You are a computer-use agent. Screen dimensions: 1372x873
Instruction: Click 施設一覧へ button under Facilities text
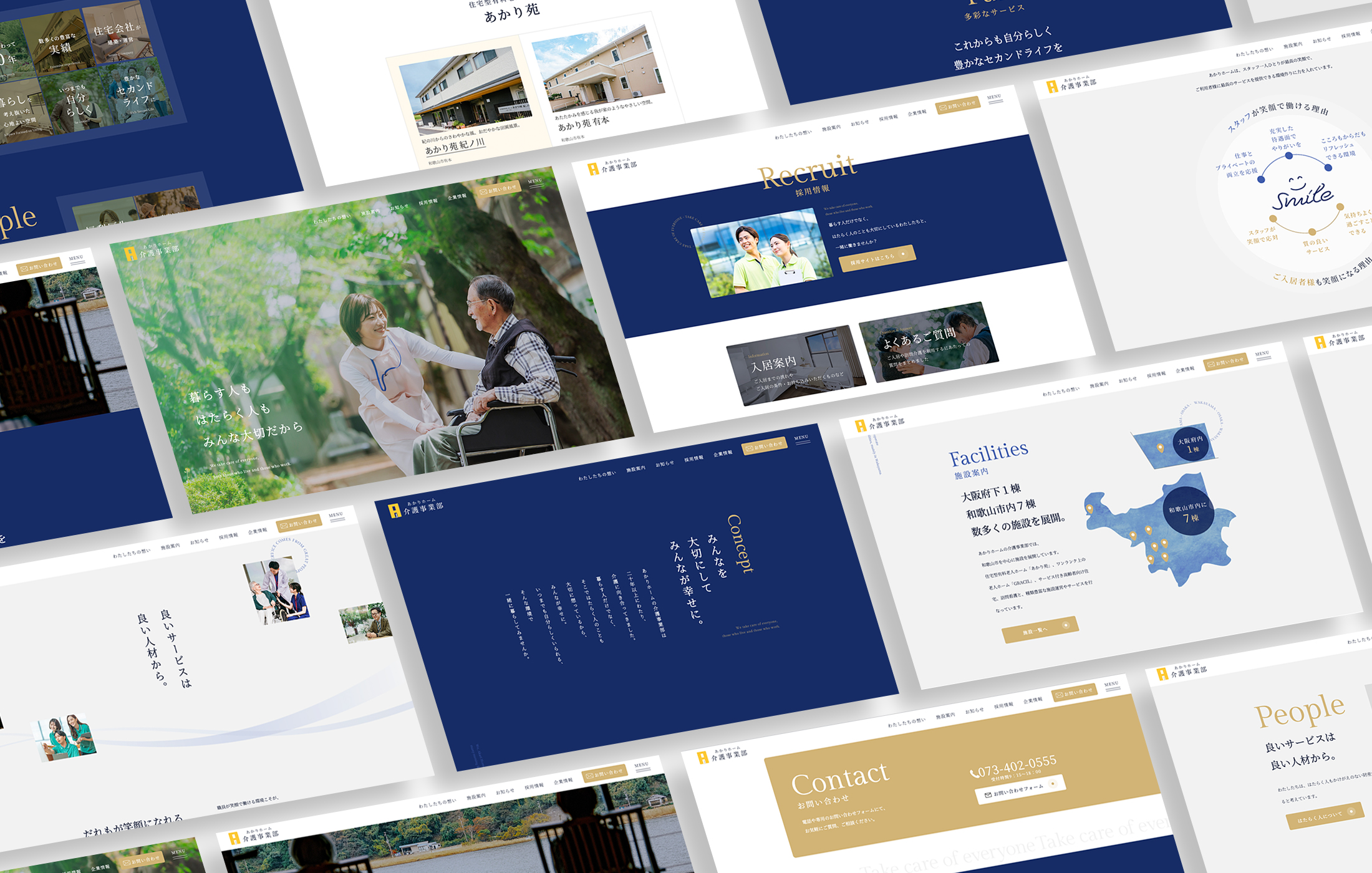click(1039, 630)
